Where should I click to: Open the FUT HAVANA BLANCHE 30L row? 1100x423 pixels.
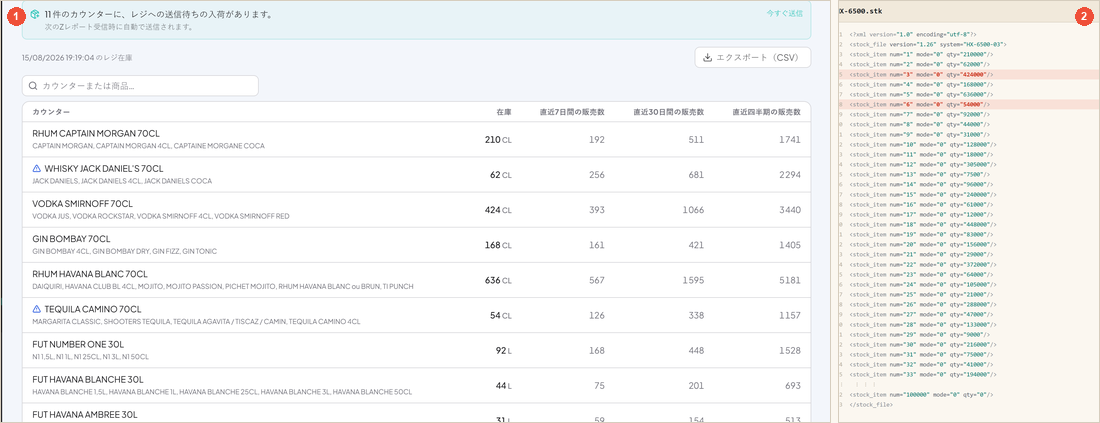click(x=416, y=385)
